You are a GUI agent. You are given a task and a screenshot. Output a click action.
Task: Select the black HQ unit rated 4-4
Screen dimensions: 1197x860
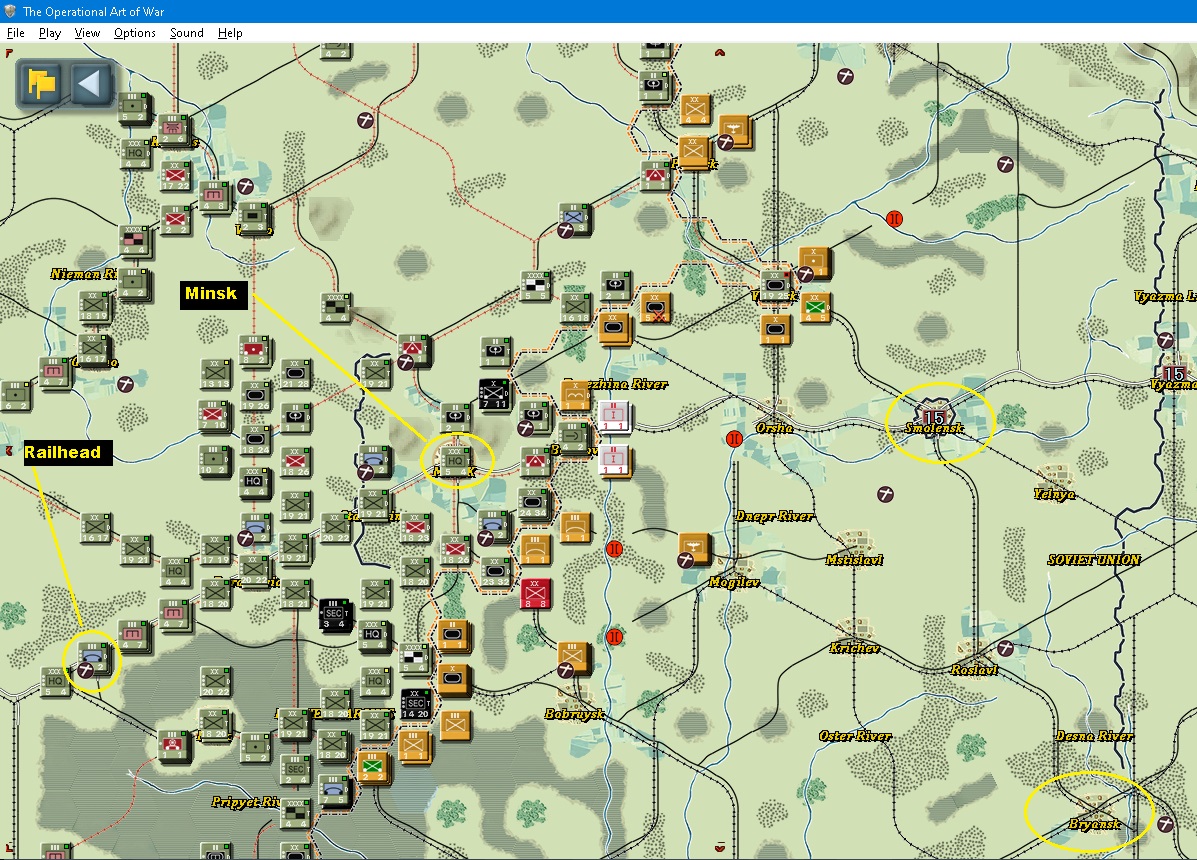pyautogui.click(x=253, y=483)
